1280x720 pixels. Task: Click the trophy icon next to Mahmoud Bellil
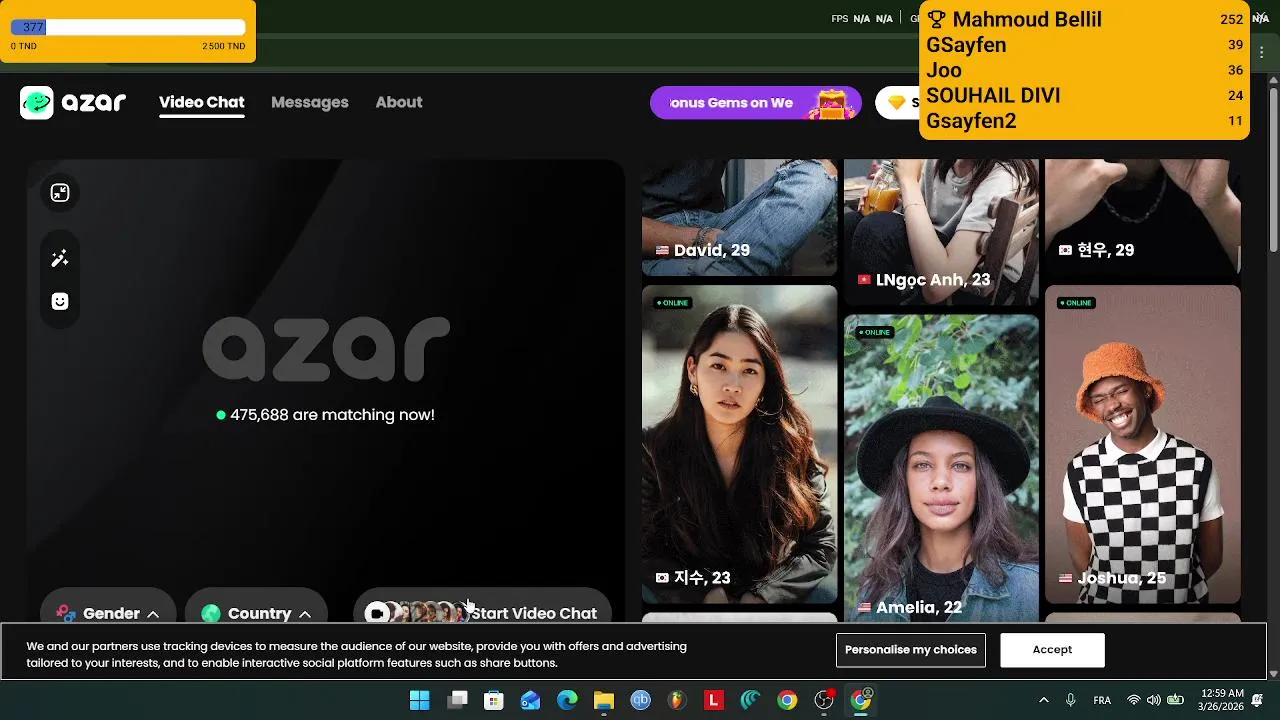coord(937,19)
